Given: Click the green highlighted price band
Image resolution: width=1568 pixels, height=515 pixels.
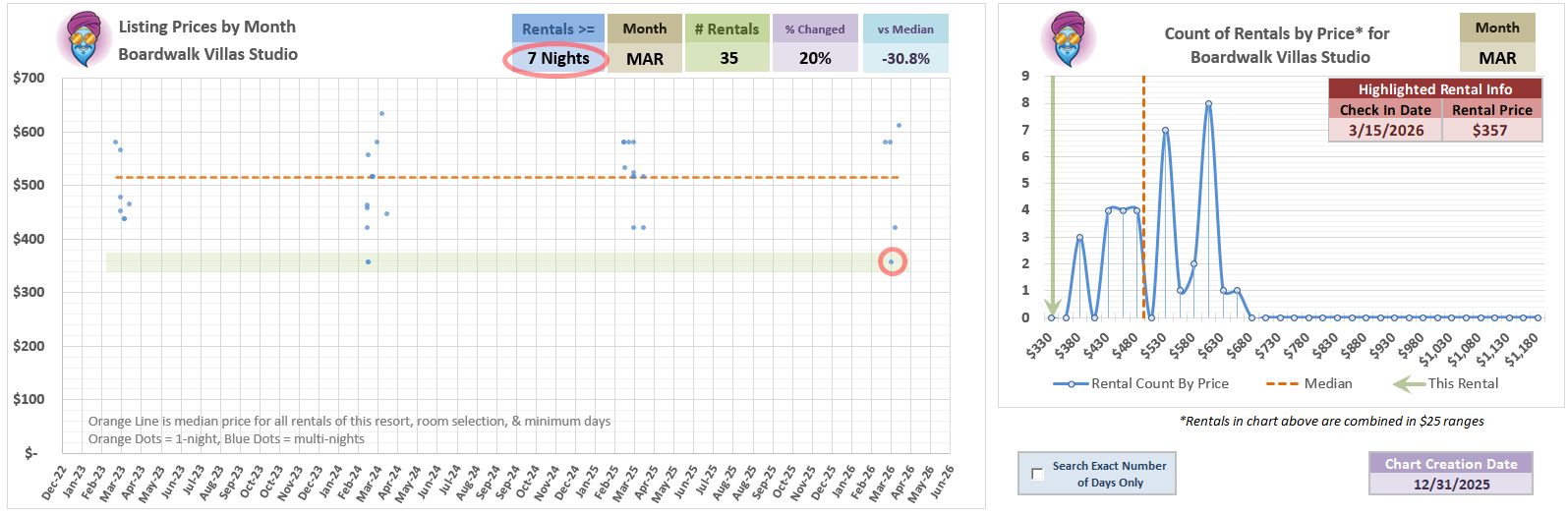Looking at the screenshot, I should click(492, 262).
